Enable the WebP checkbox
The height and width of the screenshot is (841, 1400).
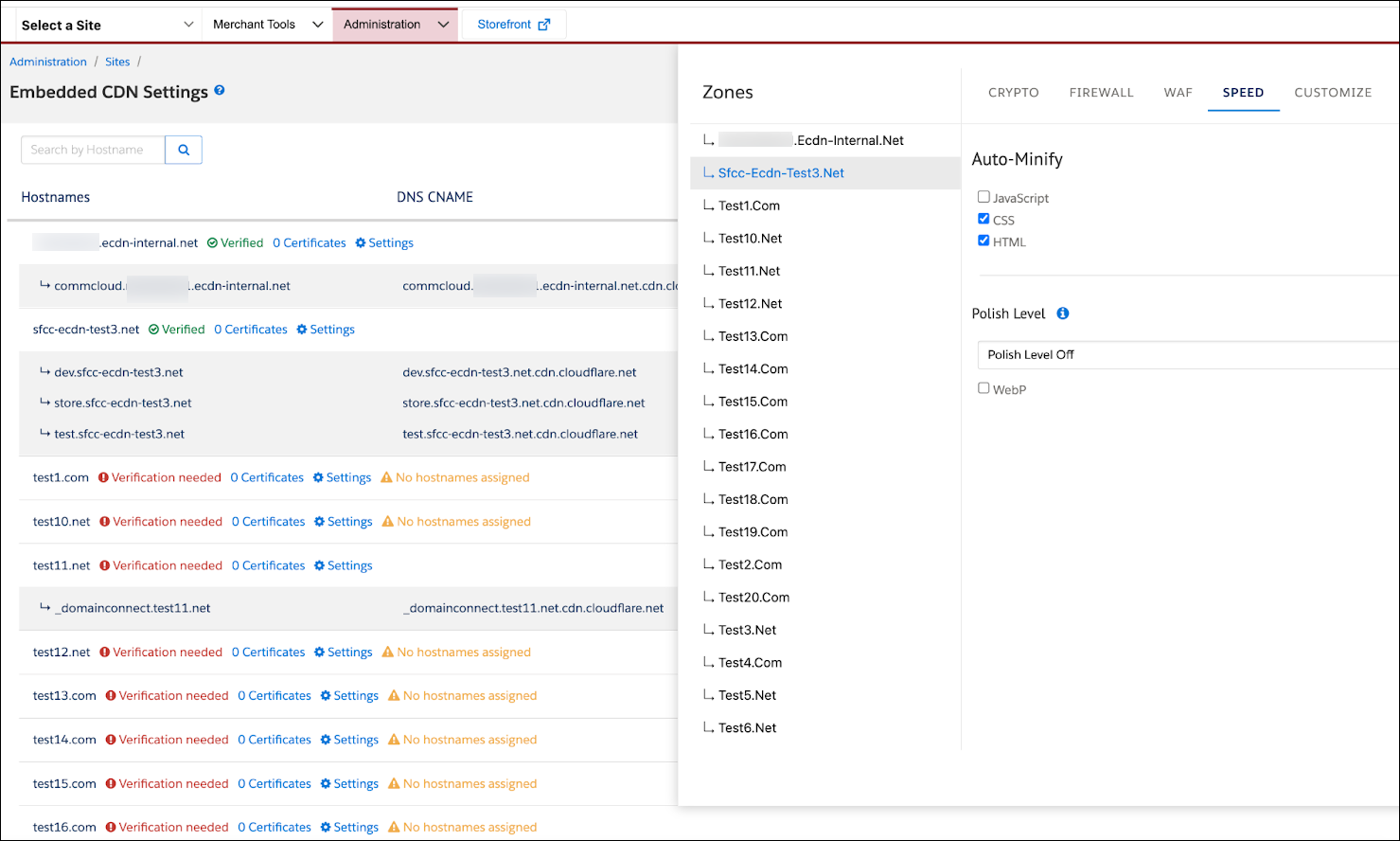click(x=984, y=388)
